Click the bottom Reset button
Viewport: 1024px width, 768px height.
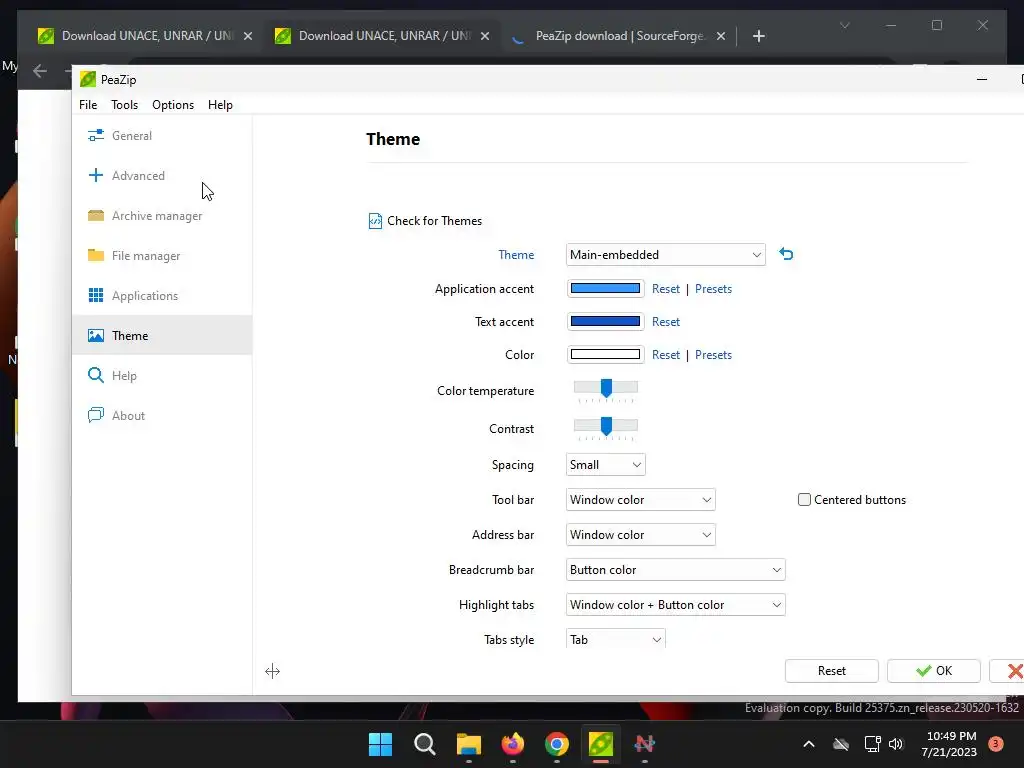click(831, 671)
